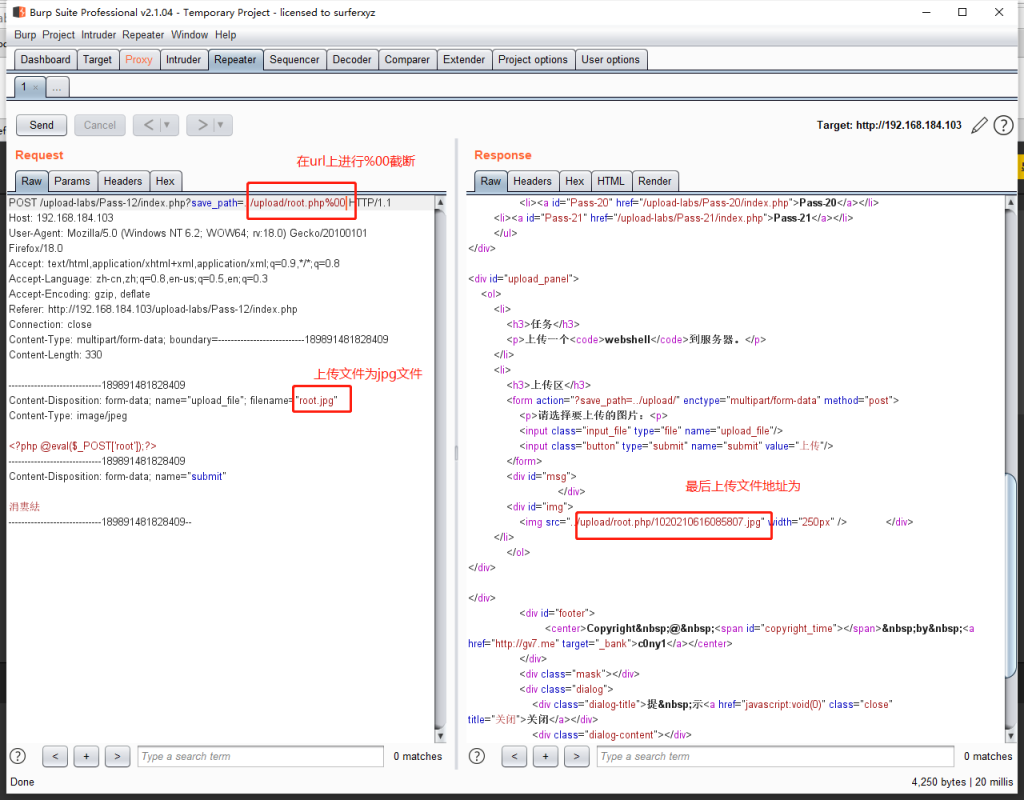Click the Content-Type: image/jpeg line
The width and height of the screenshot is (1024, 800).
(x=68, y=415)
